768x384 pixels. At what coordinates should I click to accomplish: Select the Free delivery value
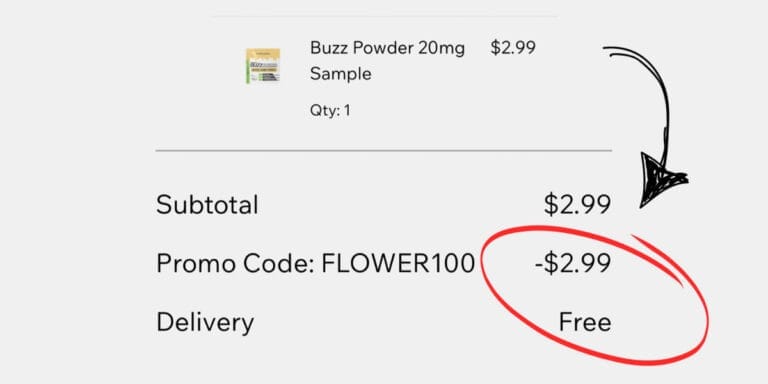point(585,322)
